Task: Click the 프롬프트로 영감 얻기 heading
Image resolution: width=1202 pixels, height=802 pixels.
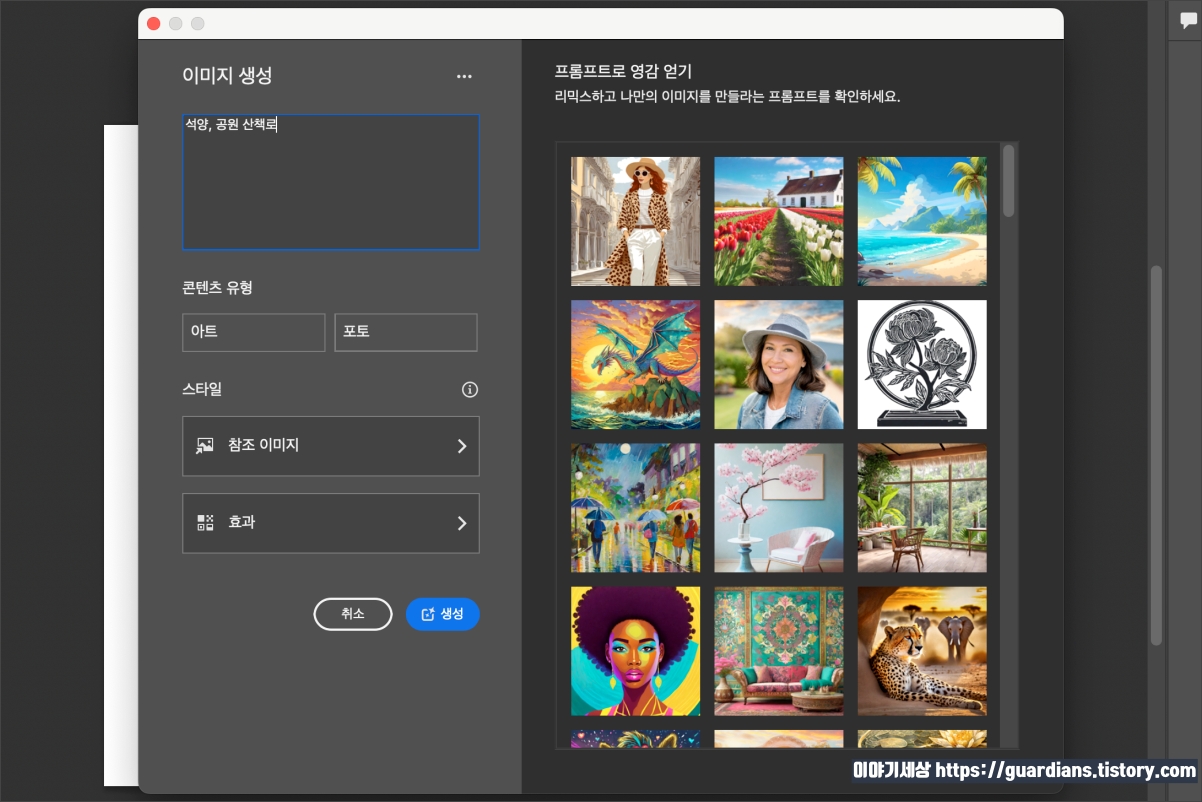Action: pyautogui.click(x=624, y=71)
